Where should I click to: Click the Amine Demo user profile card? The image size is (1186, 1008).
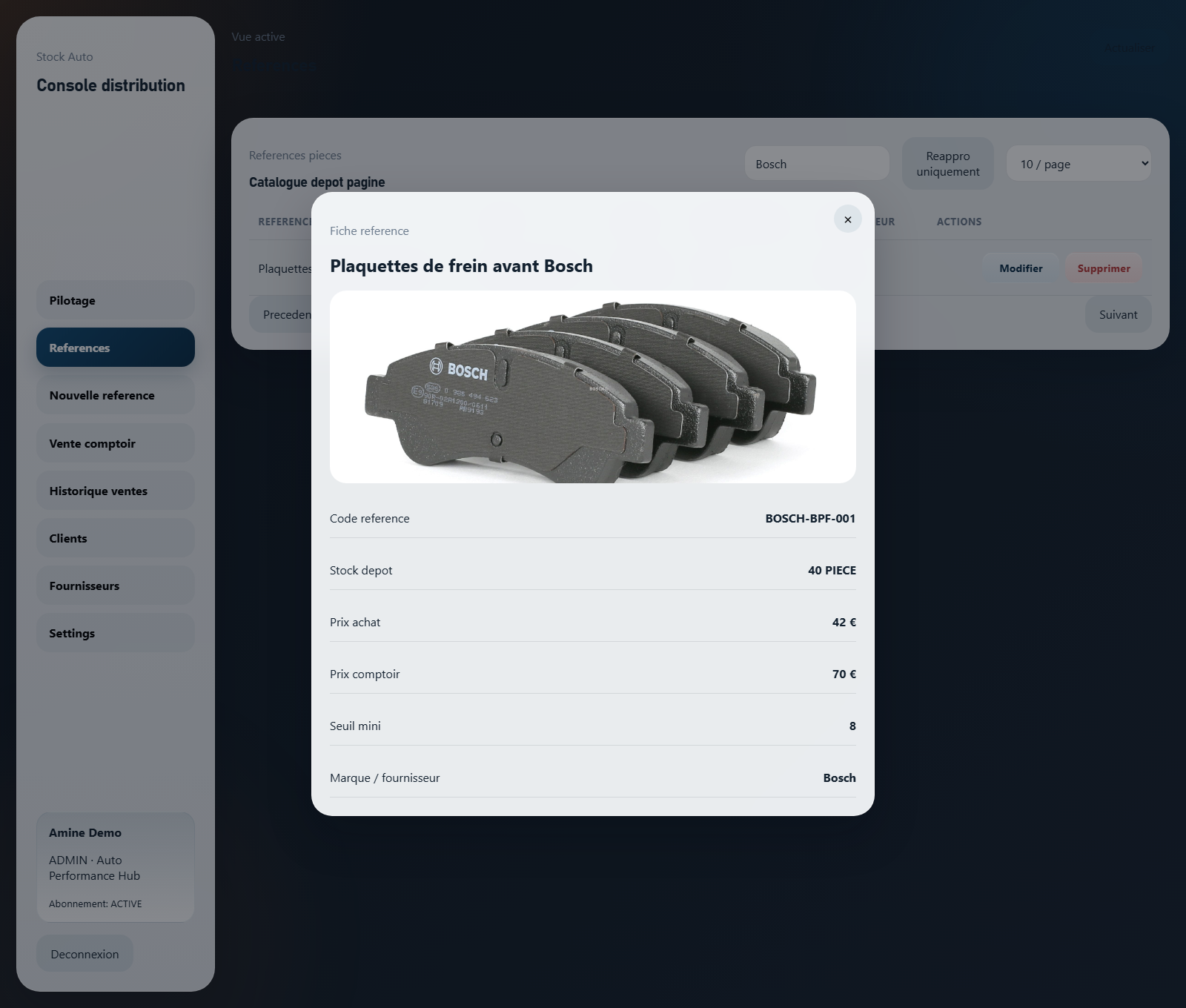(x=115, y=867)
